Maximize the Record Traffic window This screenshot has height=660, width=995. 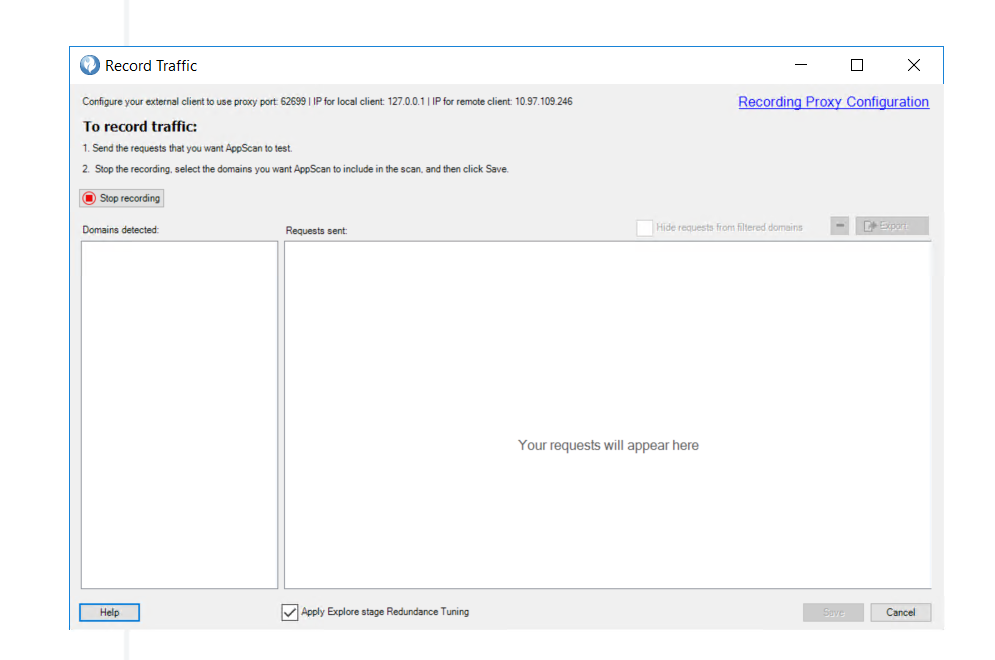coord(857,66)
